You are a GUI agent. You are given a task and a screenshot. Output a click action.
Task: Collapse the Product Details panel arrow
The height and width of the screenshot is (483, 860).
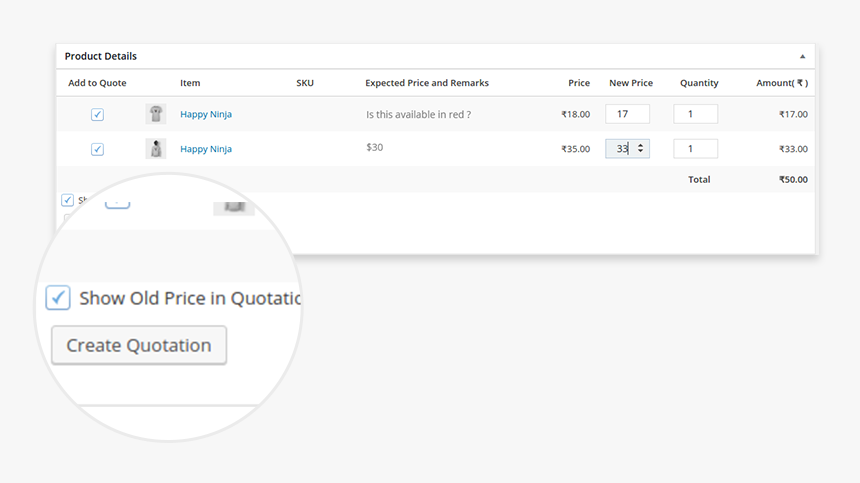coord(802,57)
